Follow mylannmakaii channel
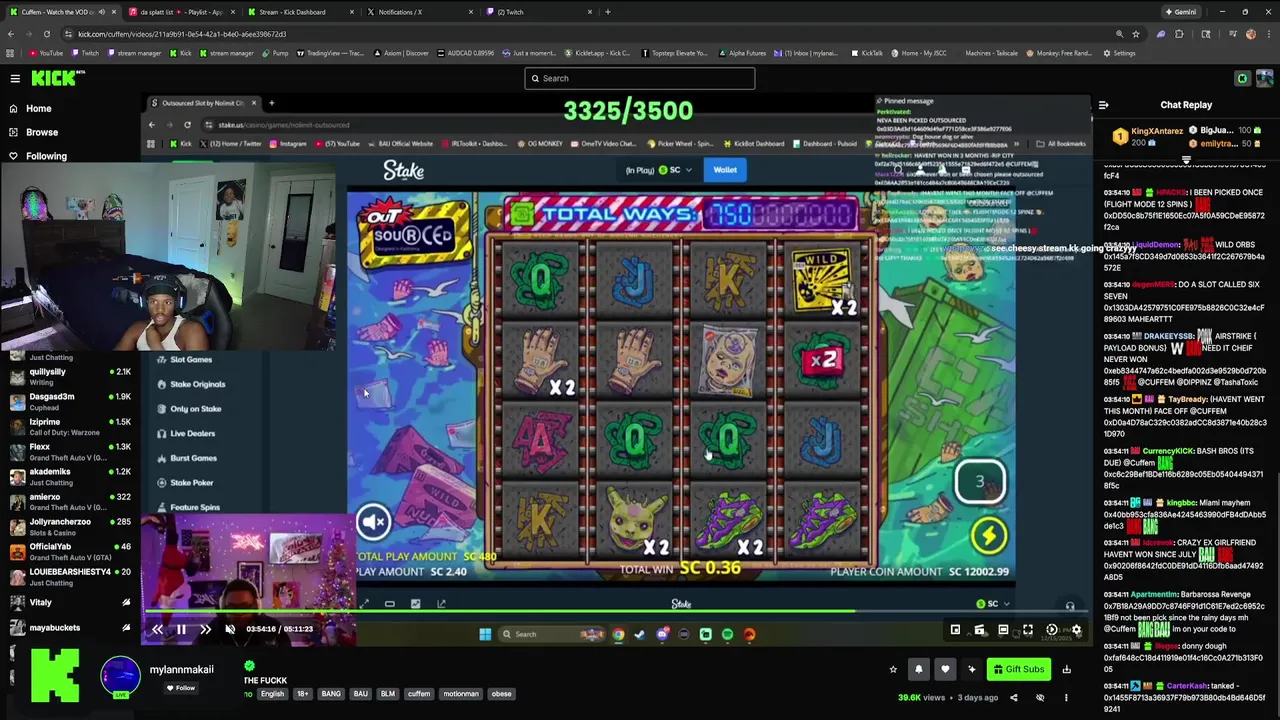1280x720 pixels. click(181, 688)
